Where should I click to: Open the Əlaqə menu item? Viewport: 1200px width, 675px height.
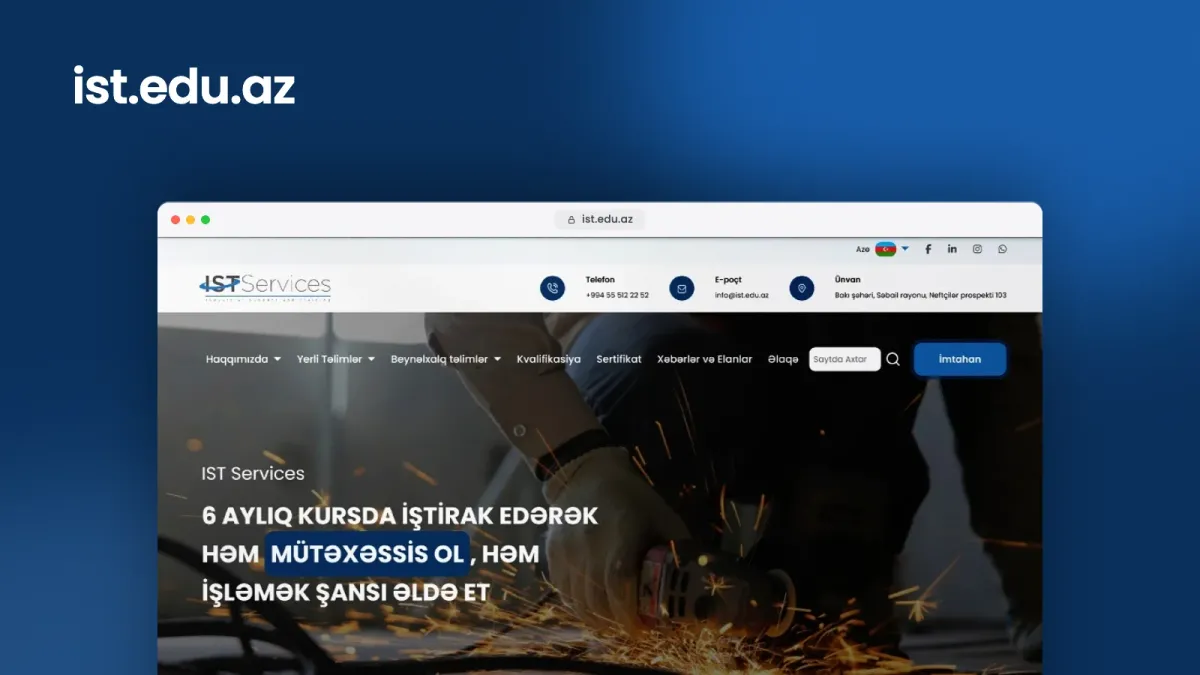point(783,359)
